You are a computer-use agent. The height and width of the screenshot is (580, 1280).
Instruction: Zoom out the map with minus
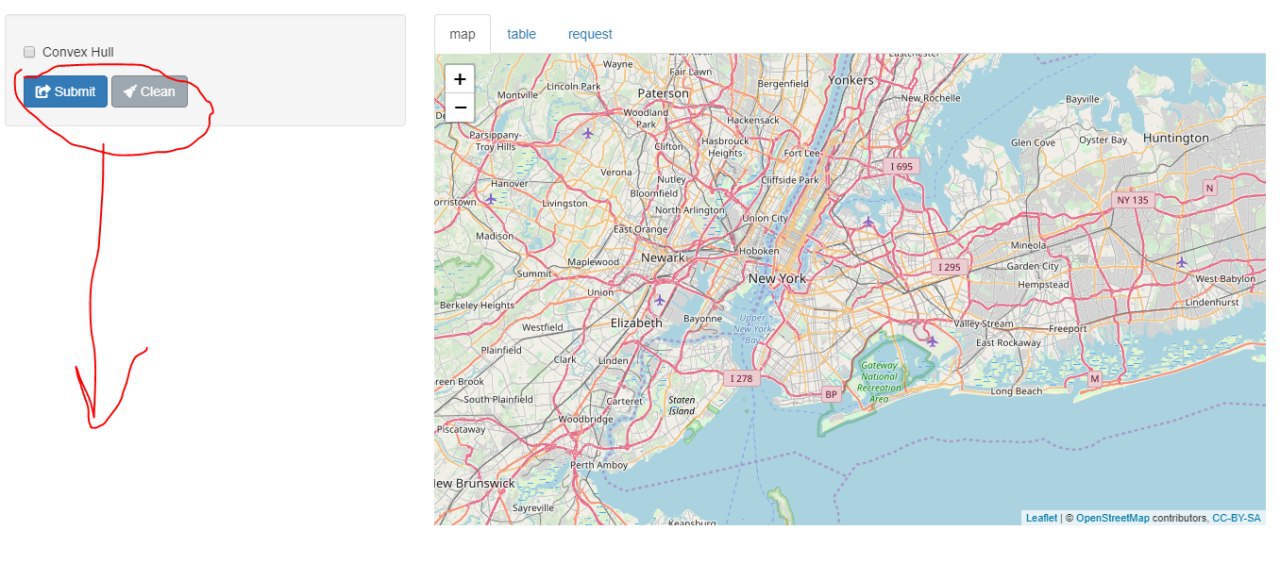pyautogui.click(x=459, y=107)
